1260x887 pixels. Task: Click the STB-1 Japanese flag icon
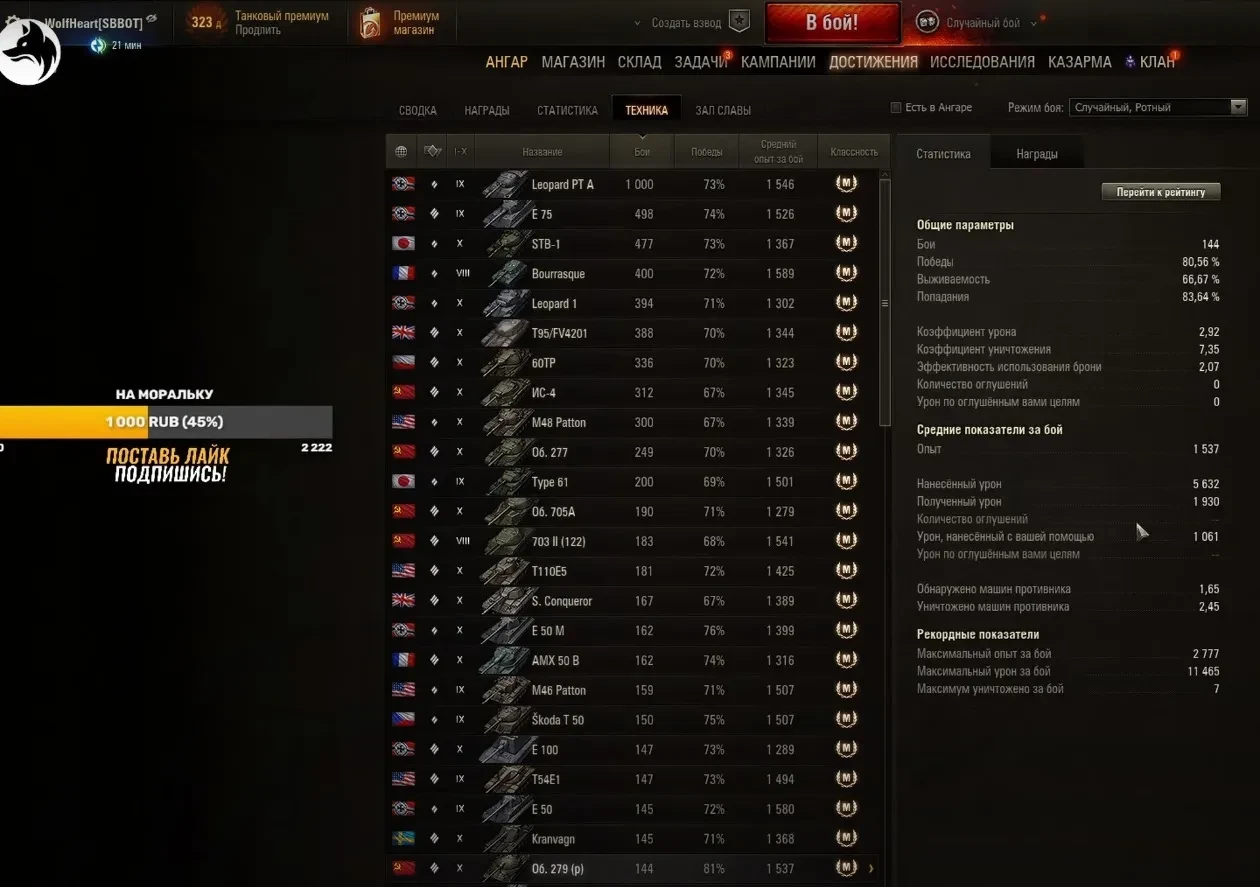point(404,244)
